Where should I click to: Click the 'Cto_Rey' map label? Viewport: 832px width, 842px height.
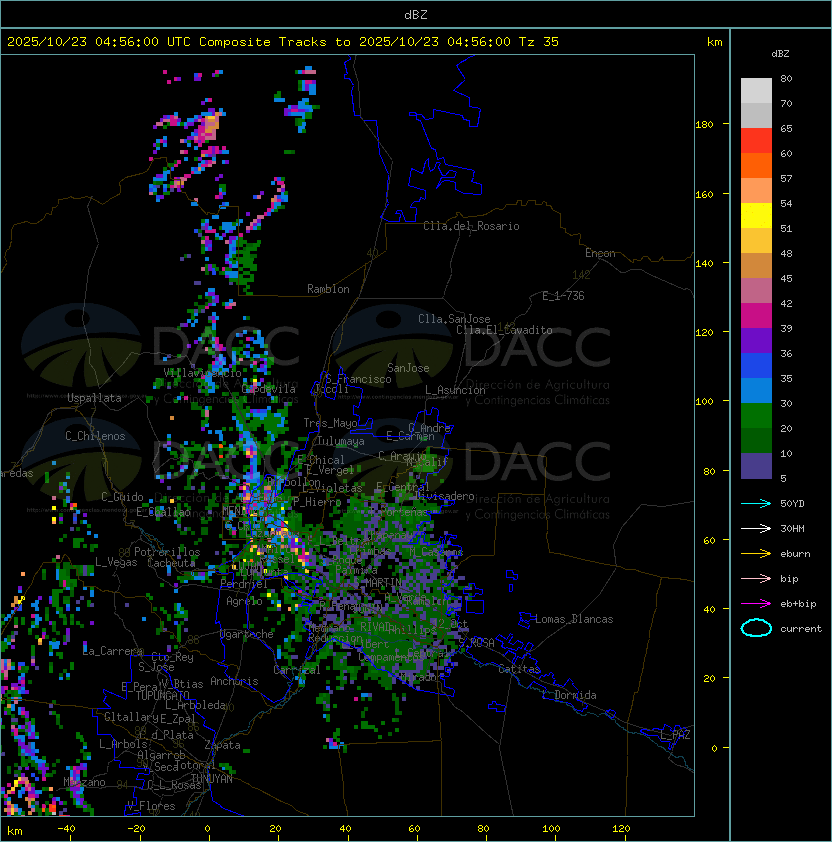(172, 657)
